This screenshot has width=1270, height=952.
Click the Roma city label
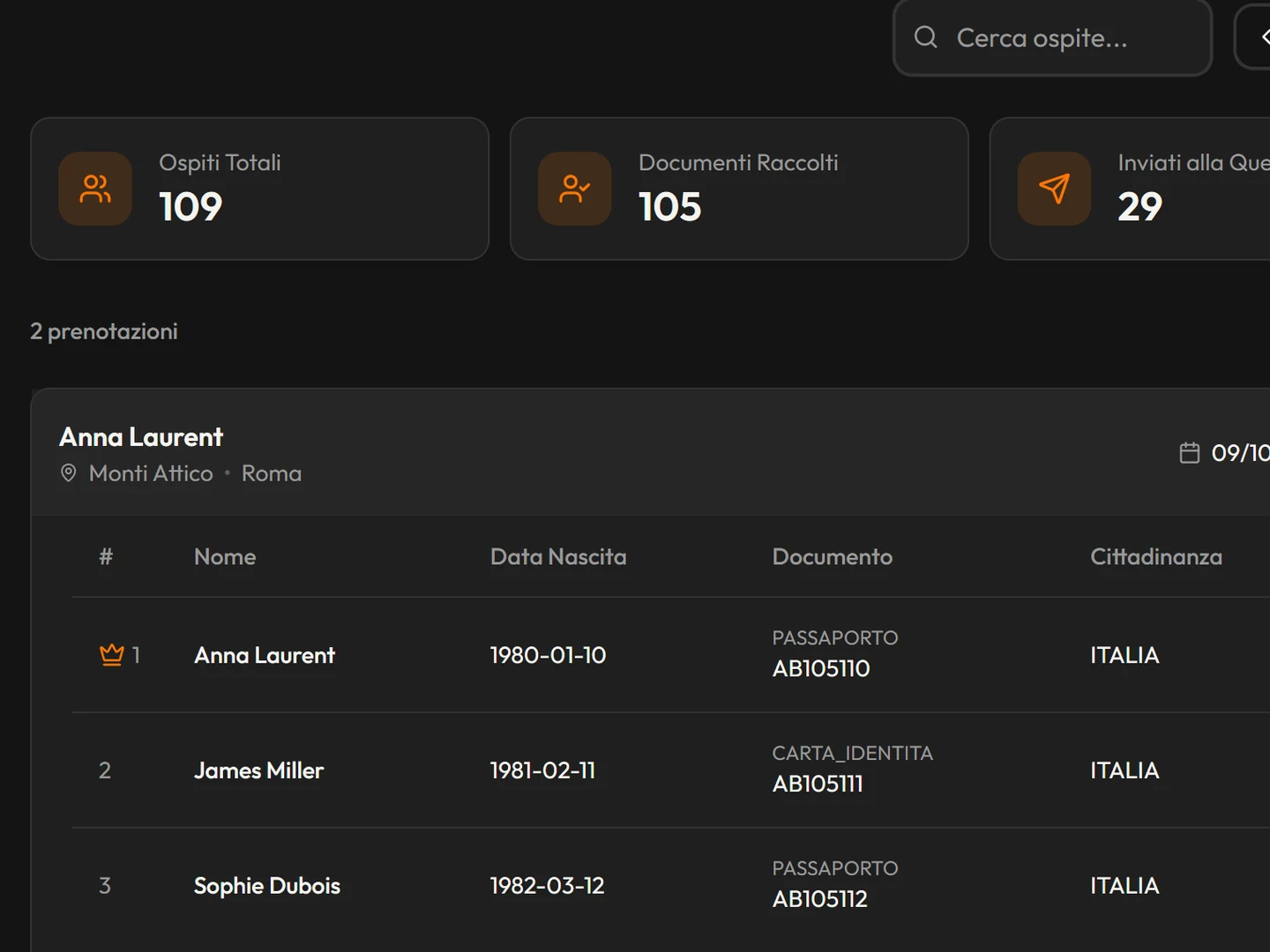click(x=272, y=473)
